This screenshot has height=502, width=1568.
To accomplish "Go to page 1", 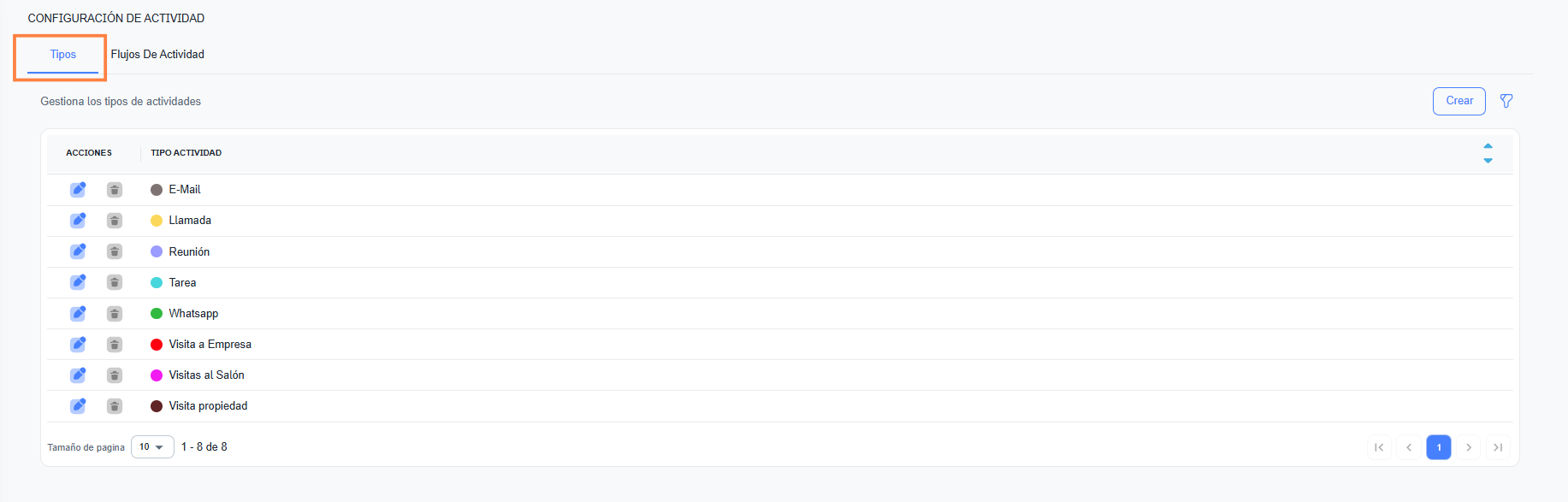I will pyautogui.click(x=1439, y=447).
